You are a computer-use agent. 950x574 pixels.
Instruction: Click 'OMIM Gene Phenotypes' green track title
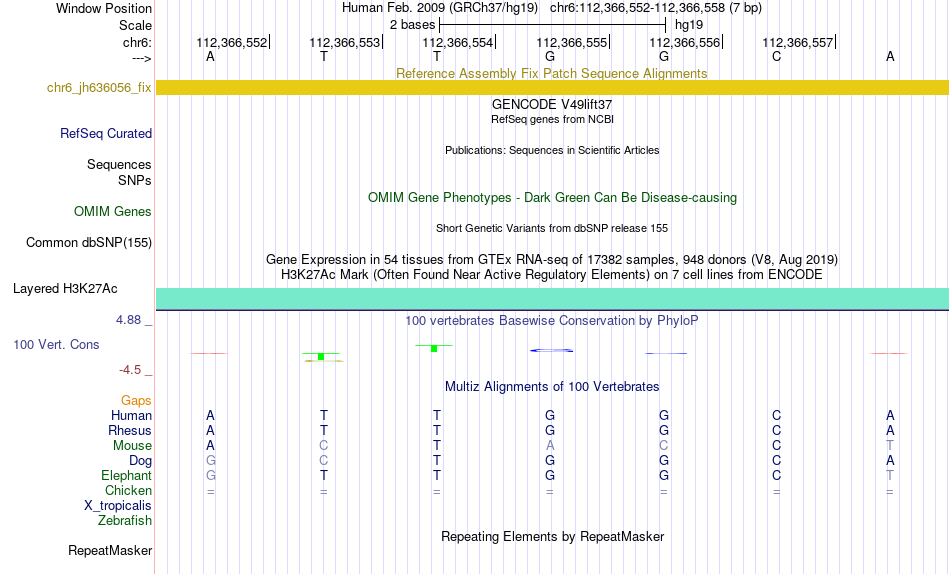(552, 198)
